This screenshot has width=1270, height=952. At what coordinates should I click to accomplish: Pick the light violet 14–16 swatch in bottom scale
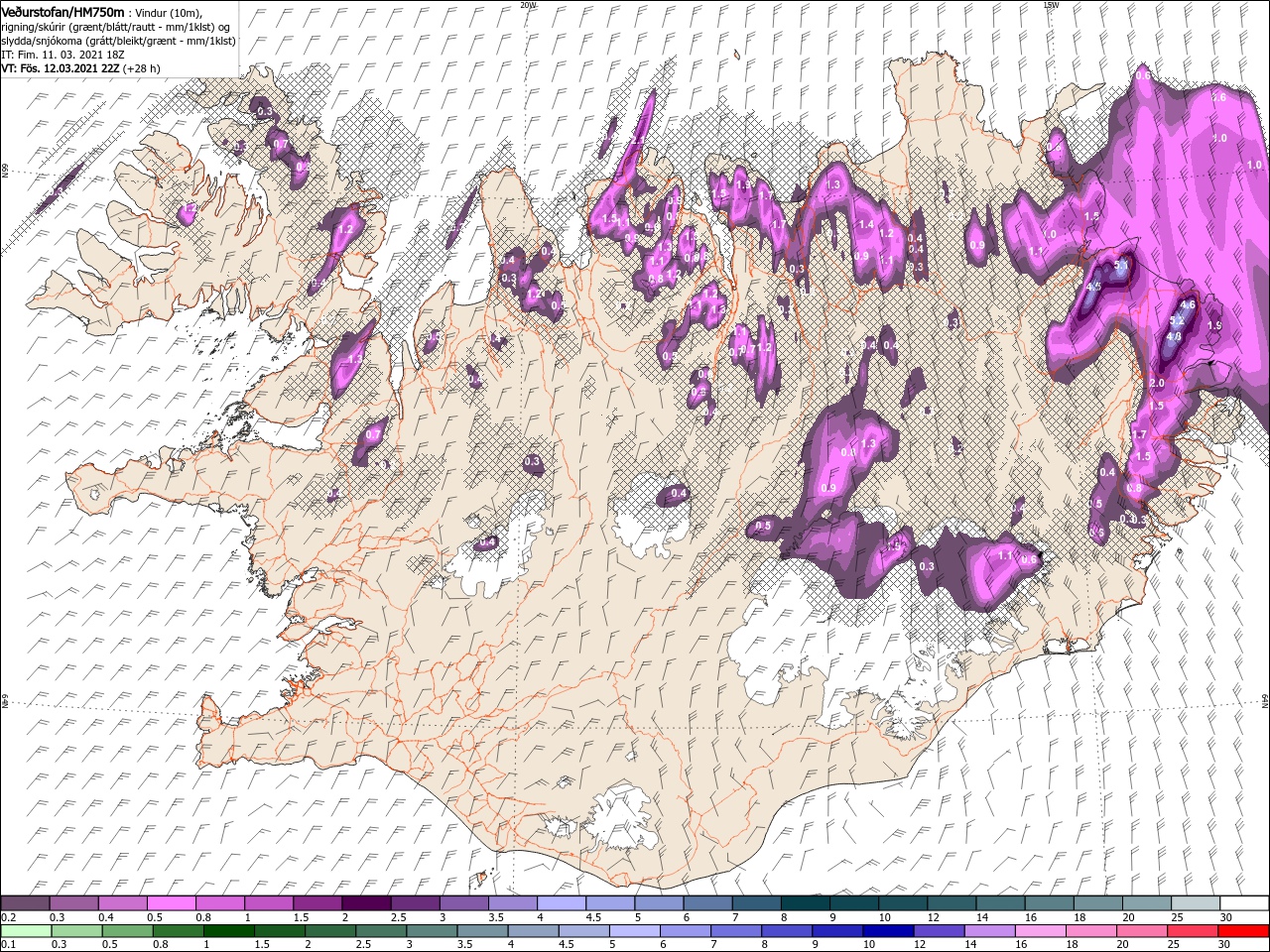coord(988,931)
